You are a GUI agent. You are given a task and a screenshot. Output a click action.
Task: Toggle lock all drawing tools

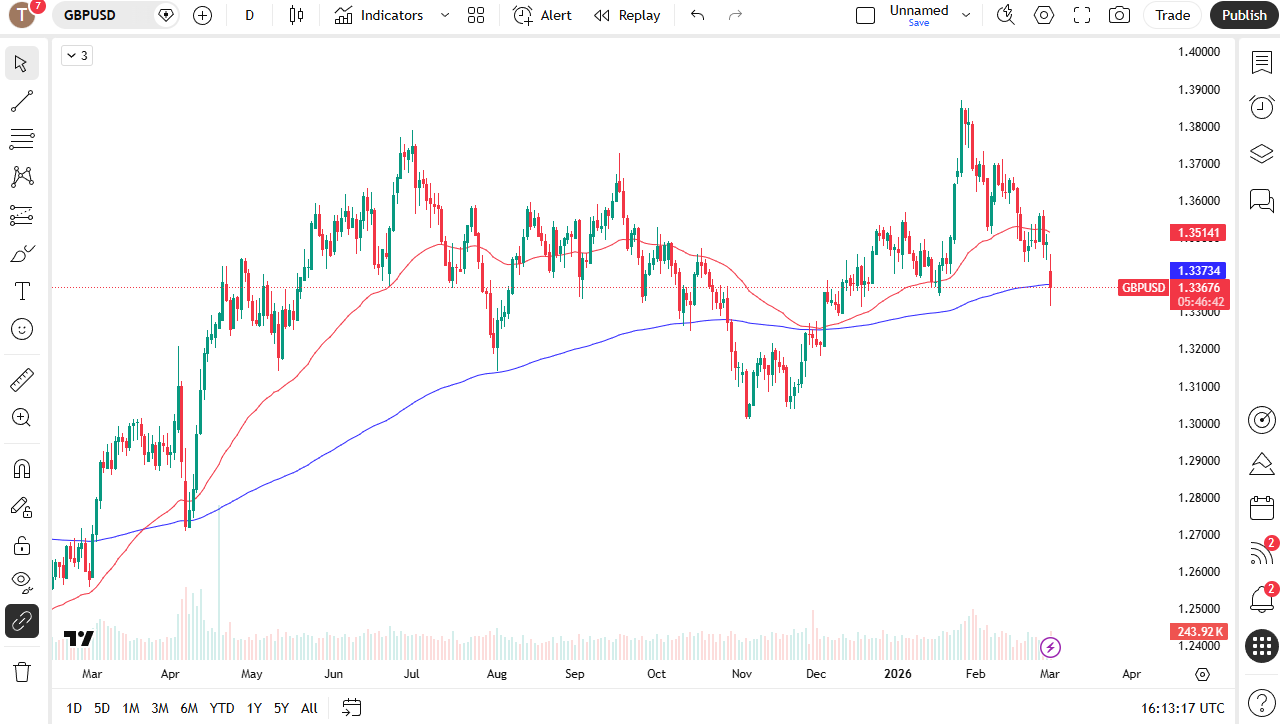22,545
